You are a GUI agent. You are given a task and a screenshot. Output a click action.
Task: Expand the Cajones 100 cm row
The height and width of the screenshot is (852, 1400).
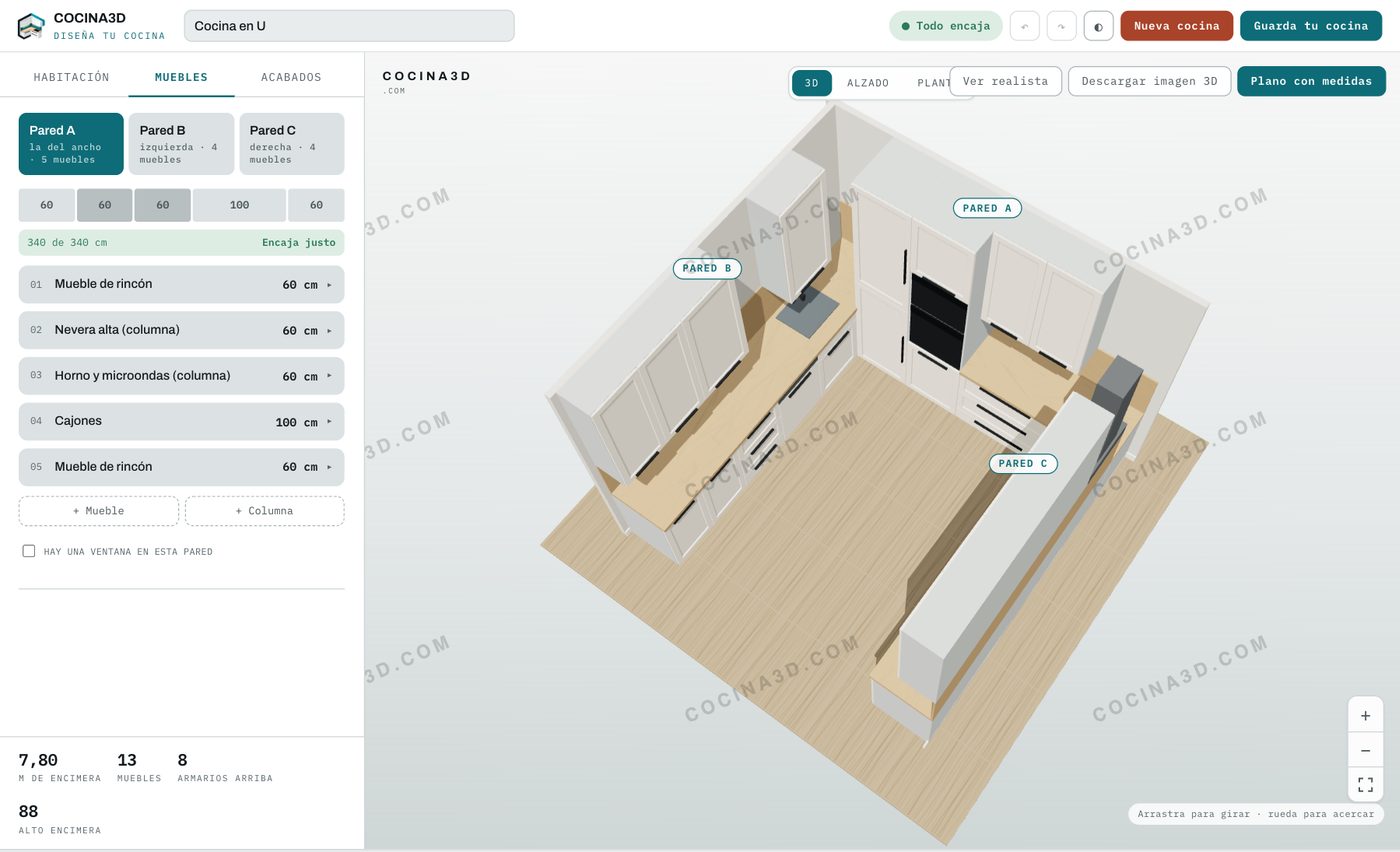(181, 421)
